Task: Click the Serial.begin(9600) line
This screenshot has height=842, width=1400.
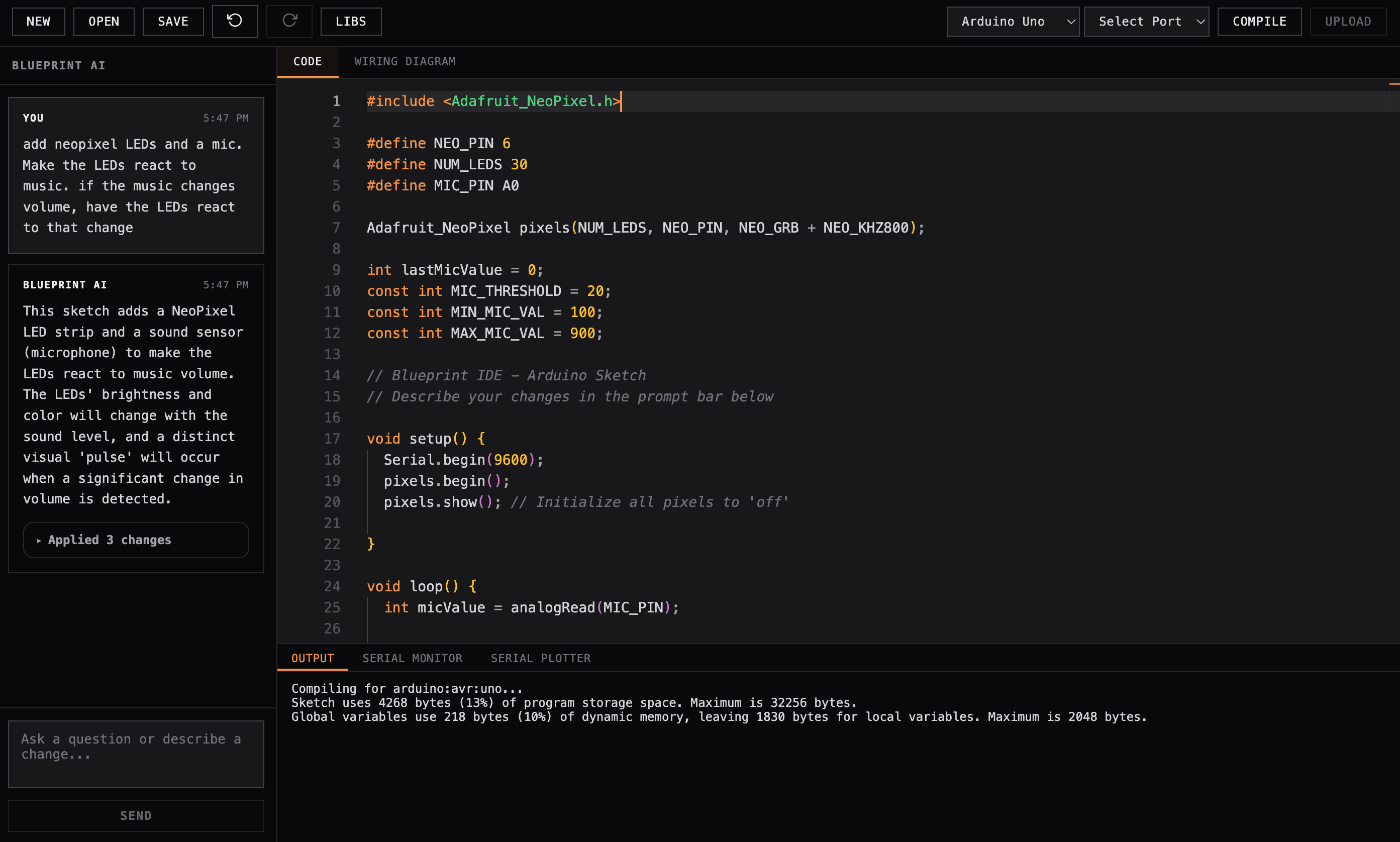Action: point(464,460)
